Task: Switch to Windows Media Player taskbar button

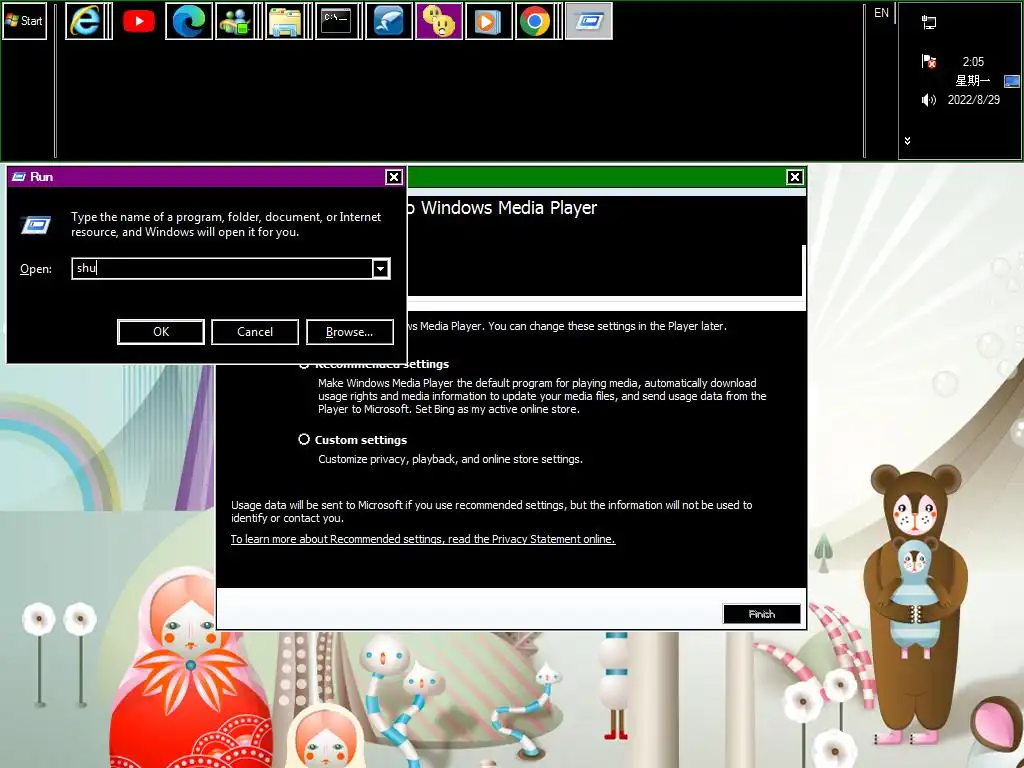Action: point(488,21)
